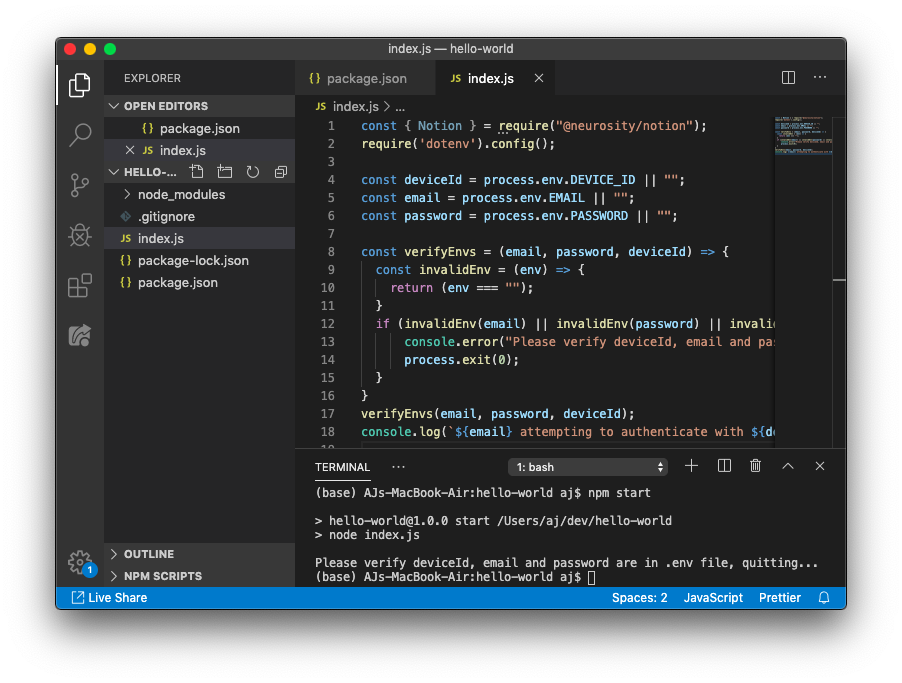
Task: Open the Extensions view
Action: click(80, 286)
